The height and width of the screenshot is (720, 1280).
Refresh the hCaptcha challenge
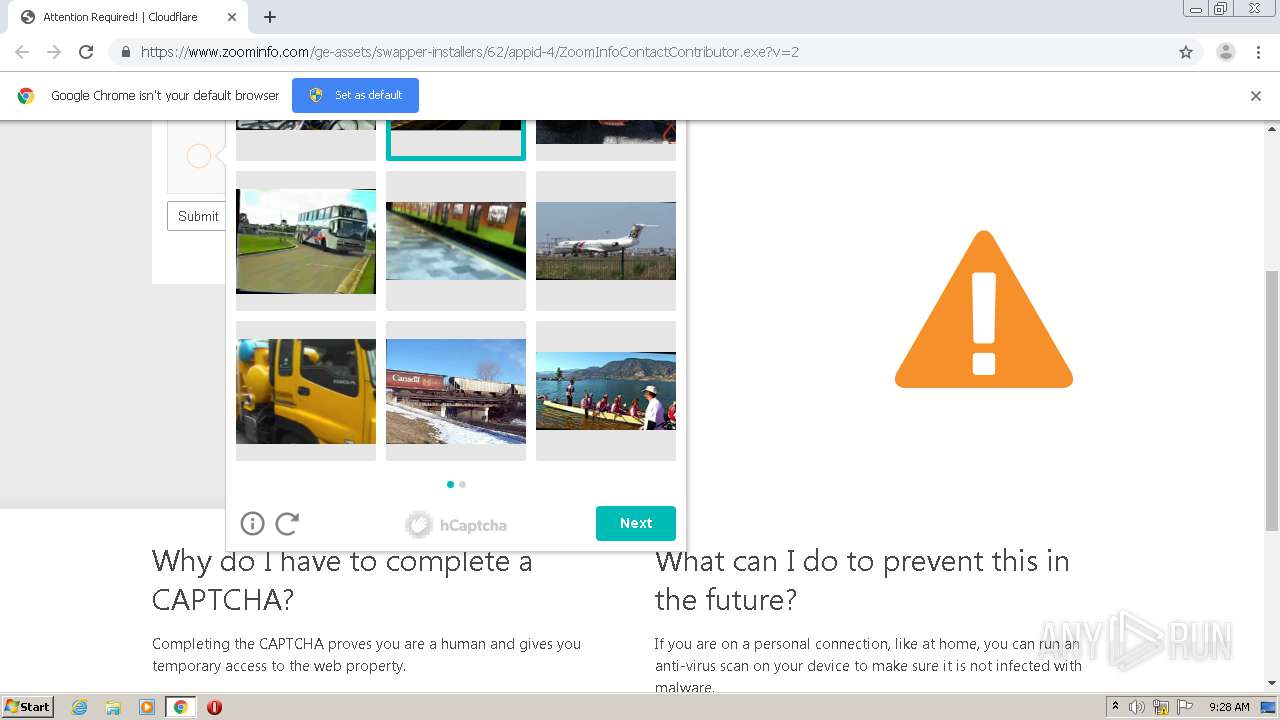pyautogui.click(x=287, y=523)
